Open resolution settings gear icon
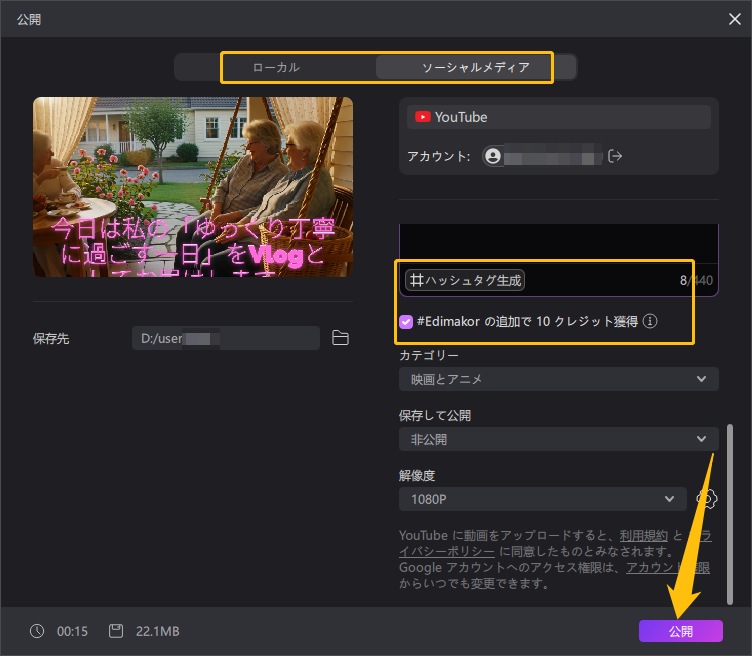 coord(706,499)
